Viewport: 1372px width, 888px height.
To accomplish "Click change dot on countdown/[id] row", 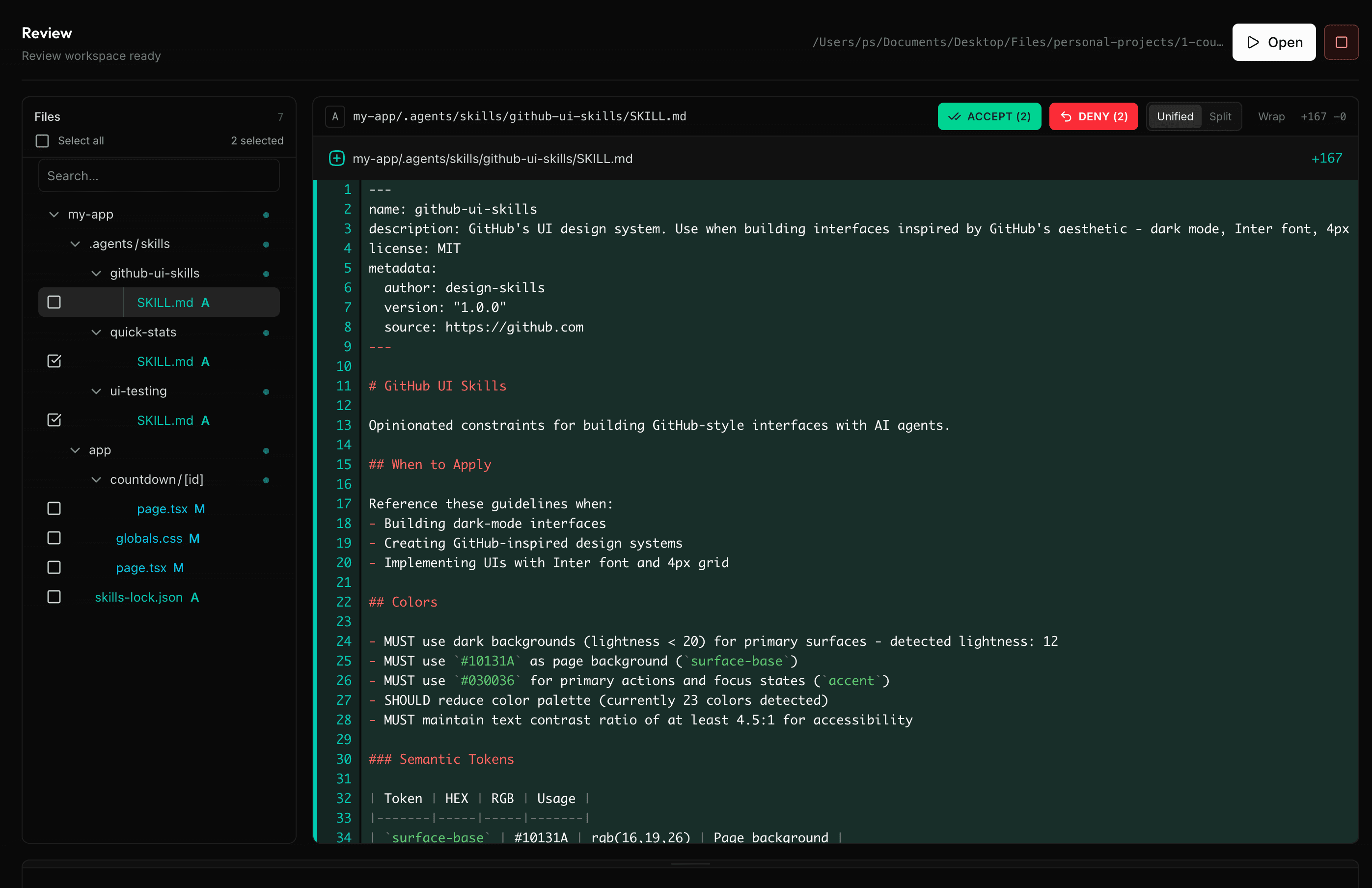I will click(x=266, y=480).
